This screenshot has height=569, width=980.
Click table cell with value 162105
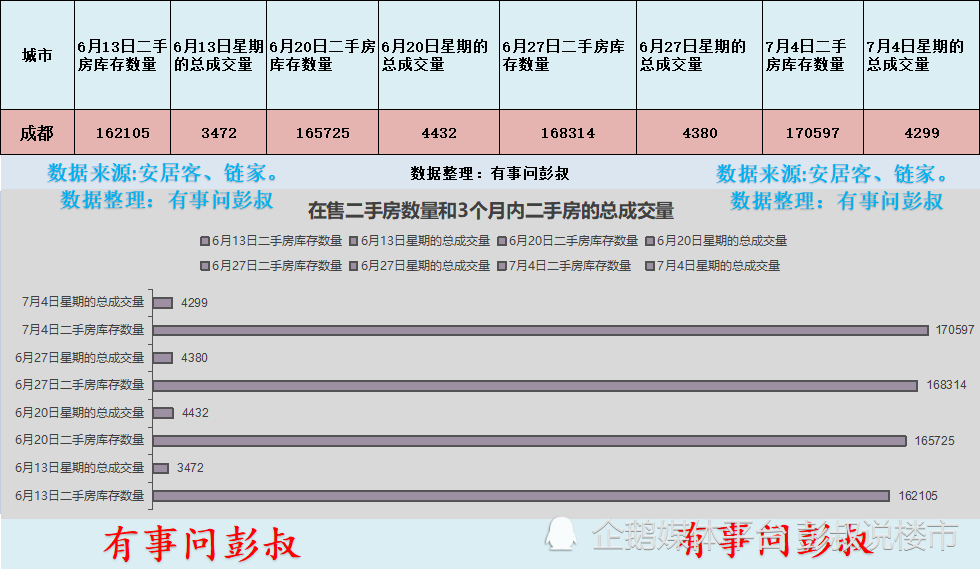point(122,133)
